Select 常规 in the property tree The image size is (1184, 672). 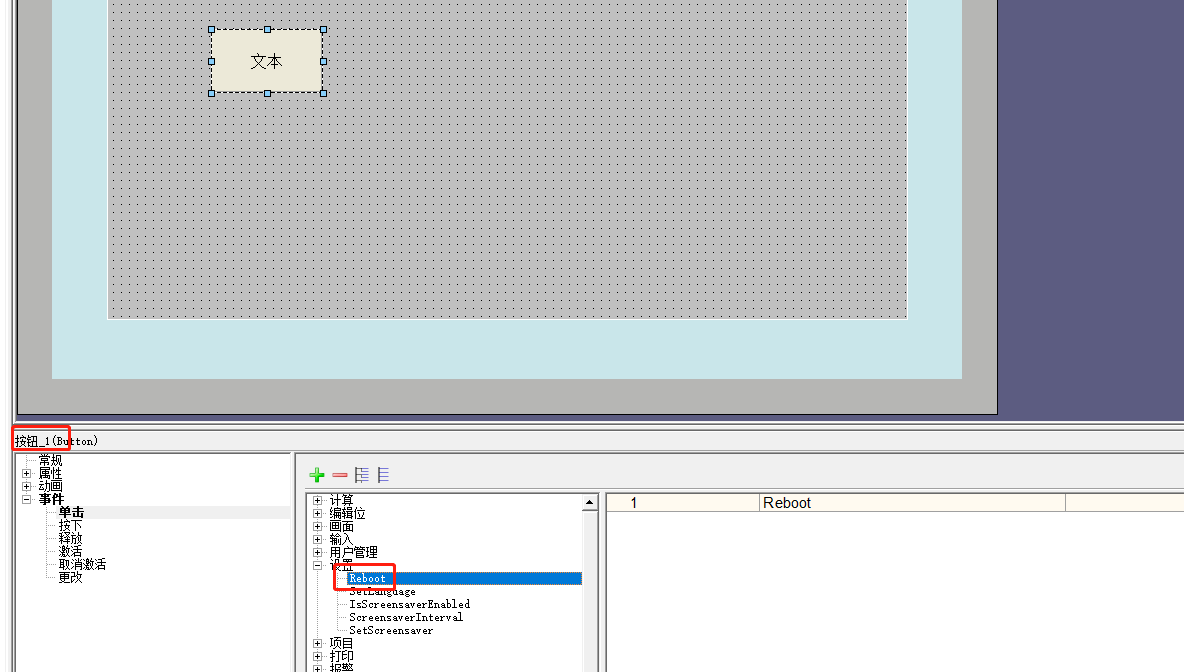pos(51,460)
